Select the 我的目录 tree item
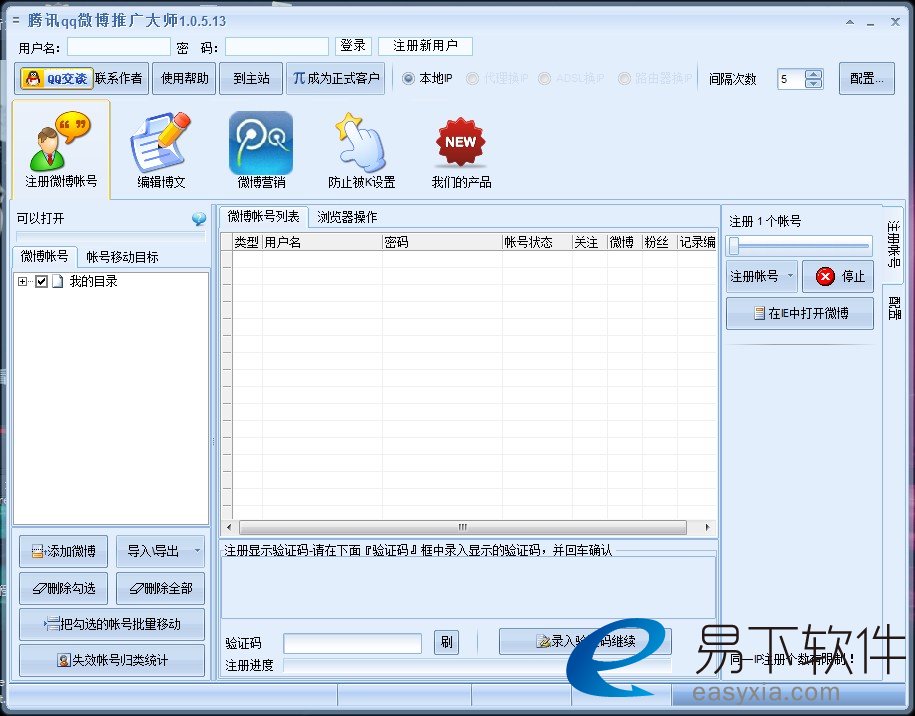 93,281
